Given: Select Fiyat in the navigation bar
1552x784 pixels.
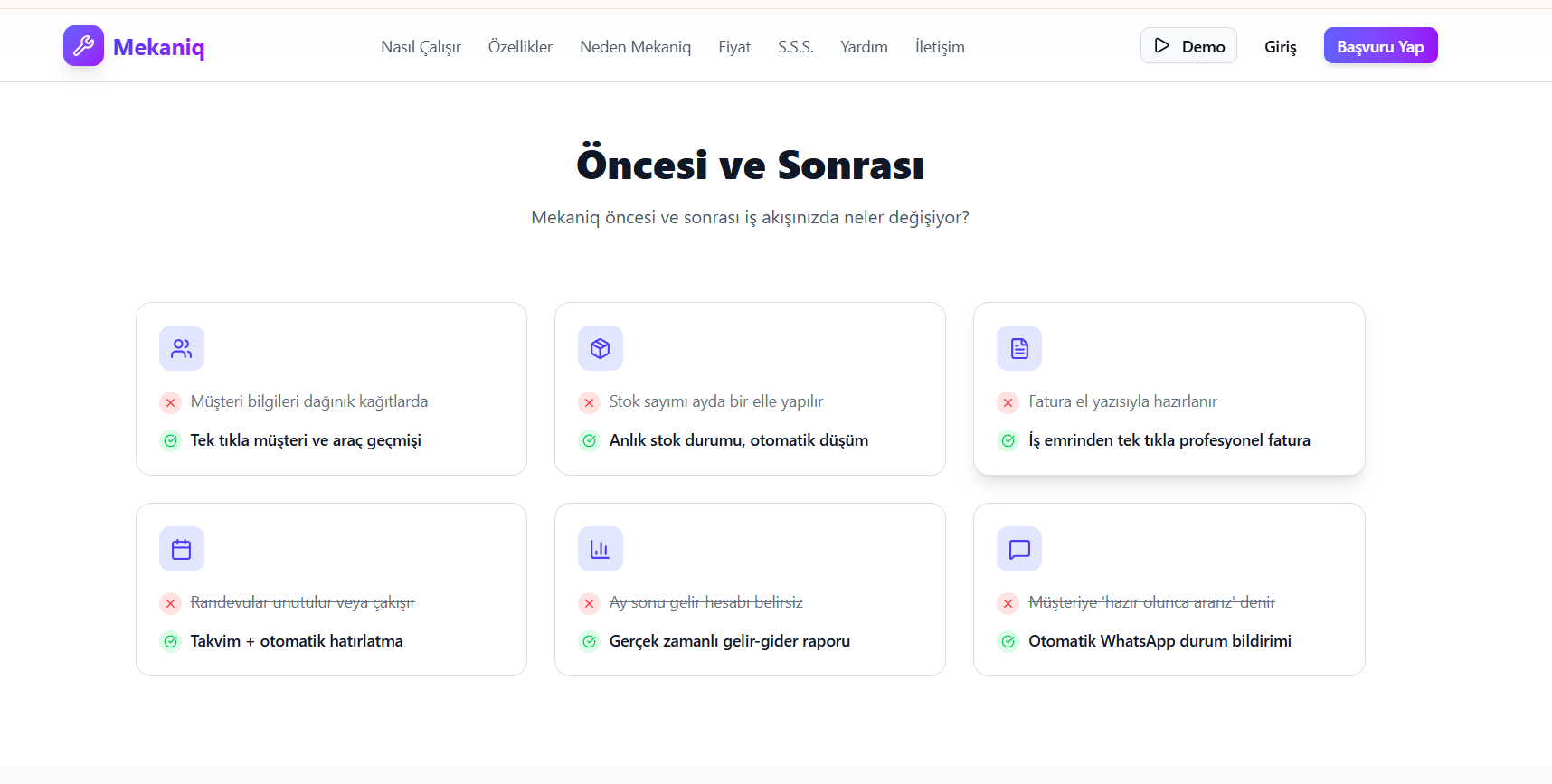Looking at the screenshot, I should pos(734,47).
